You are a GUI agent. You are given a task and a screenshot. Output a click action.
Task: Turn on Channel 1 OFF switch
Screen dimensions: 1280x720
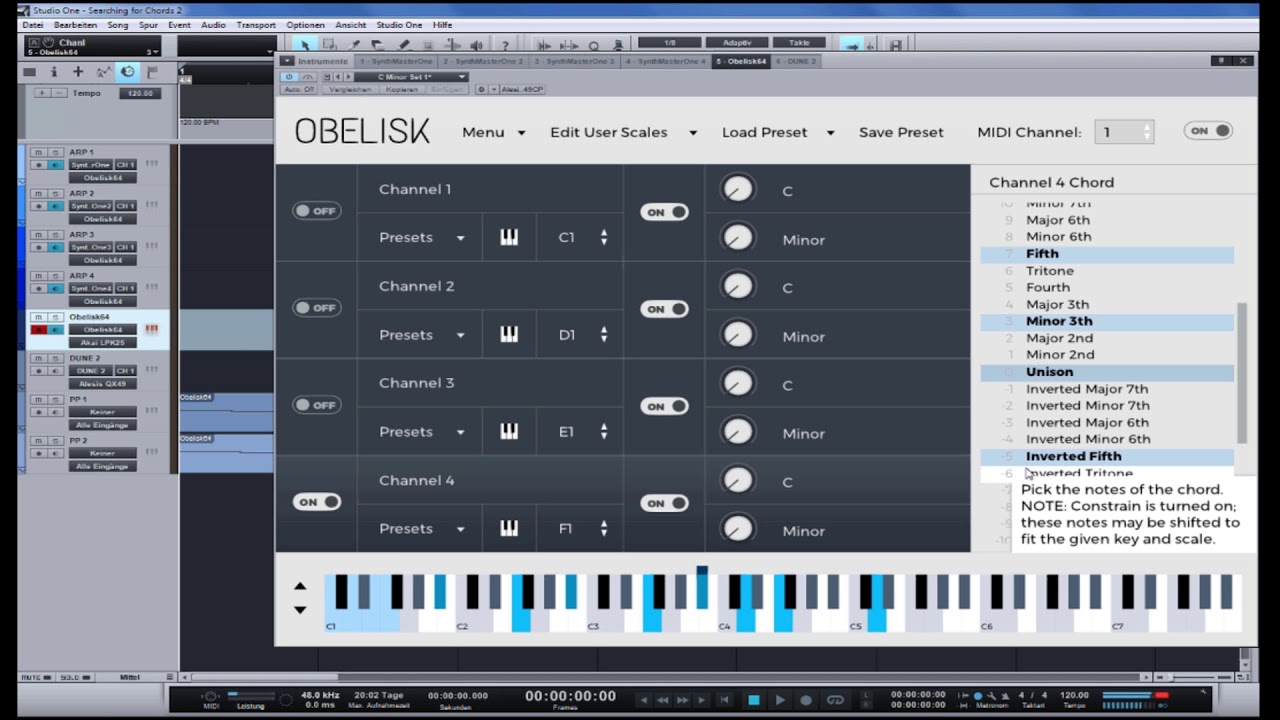[x=316, y=211]
